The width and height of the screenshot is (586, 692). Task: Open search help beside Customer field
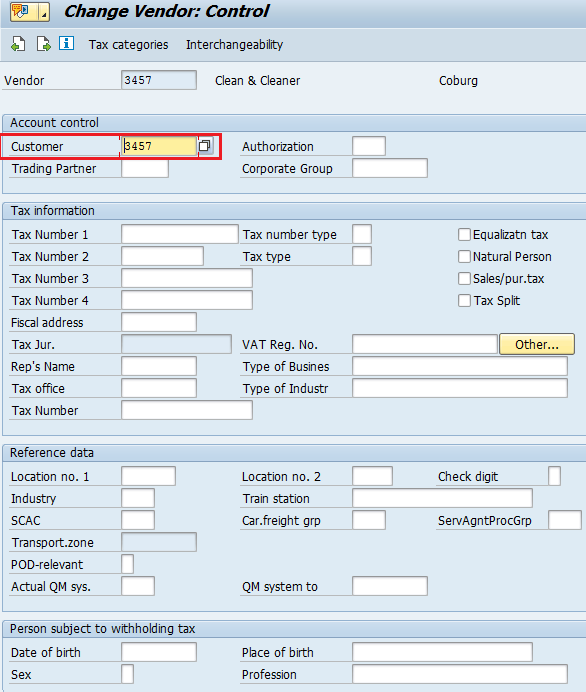pos(205,146)
